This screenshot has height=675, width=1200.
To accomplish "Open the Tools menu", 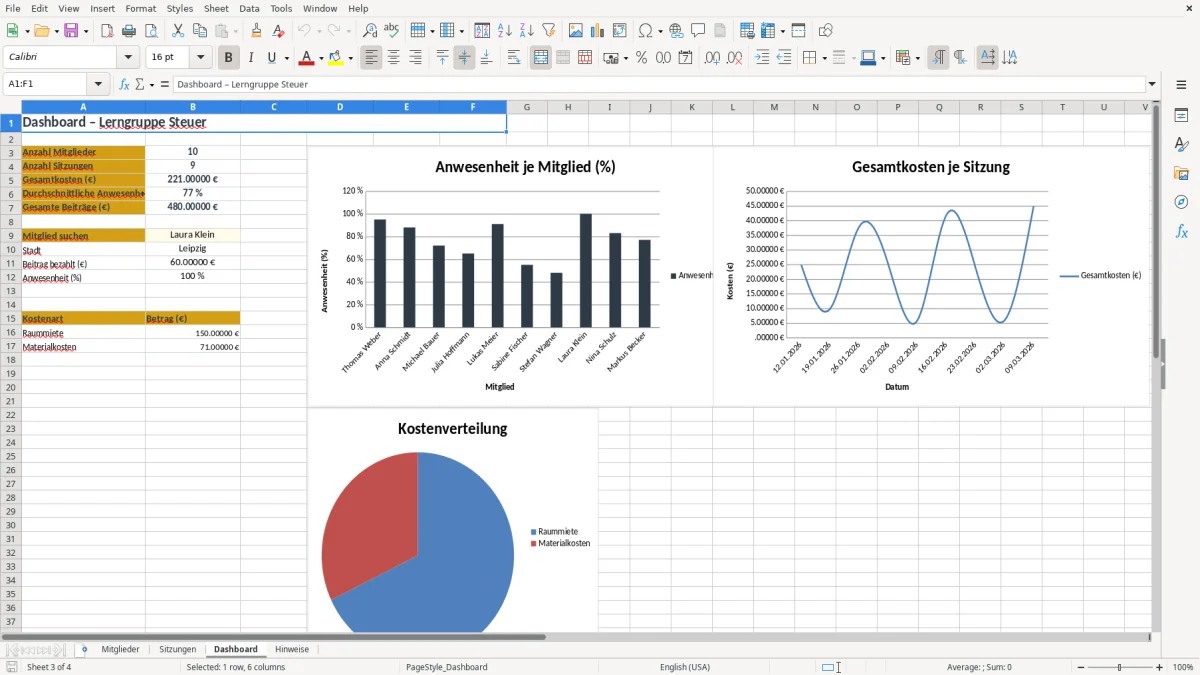I will tap(281, 8).
